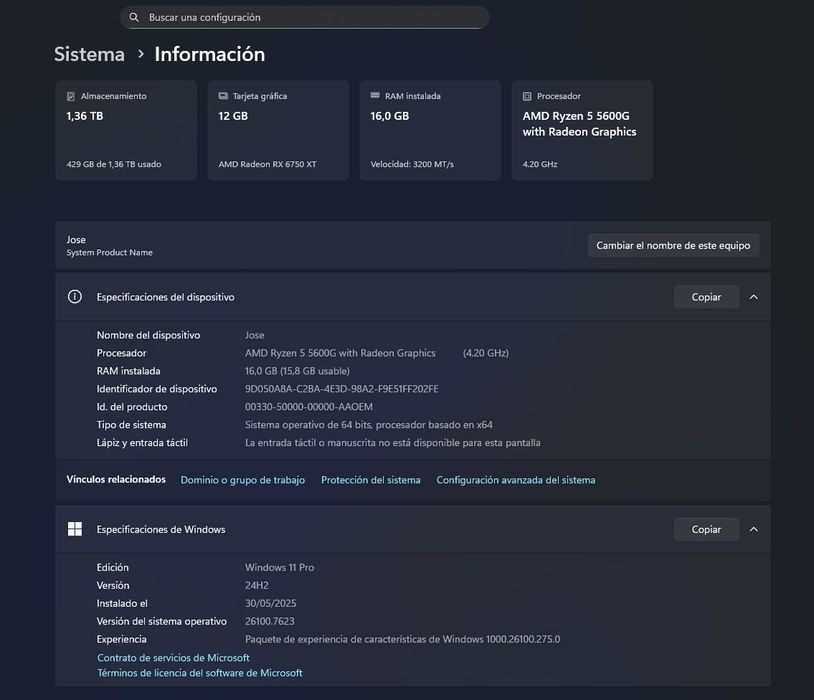Copy the device specifications

coord(706,297)
